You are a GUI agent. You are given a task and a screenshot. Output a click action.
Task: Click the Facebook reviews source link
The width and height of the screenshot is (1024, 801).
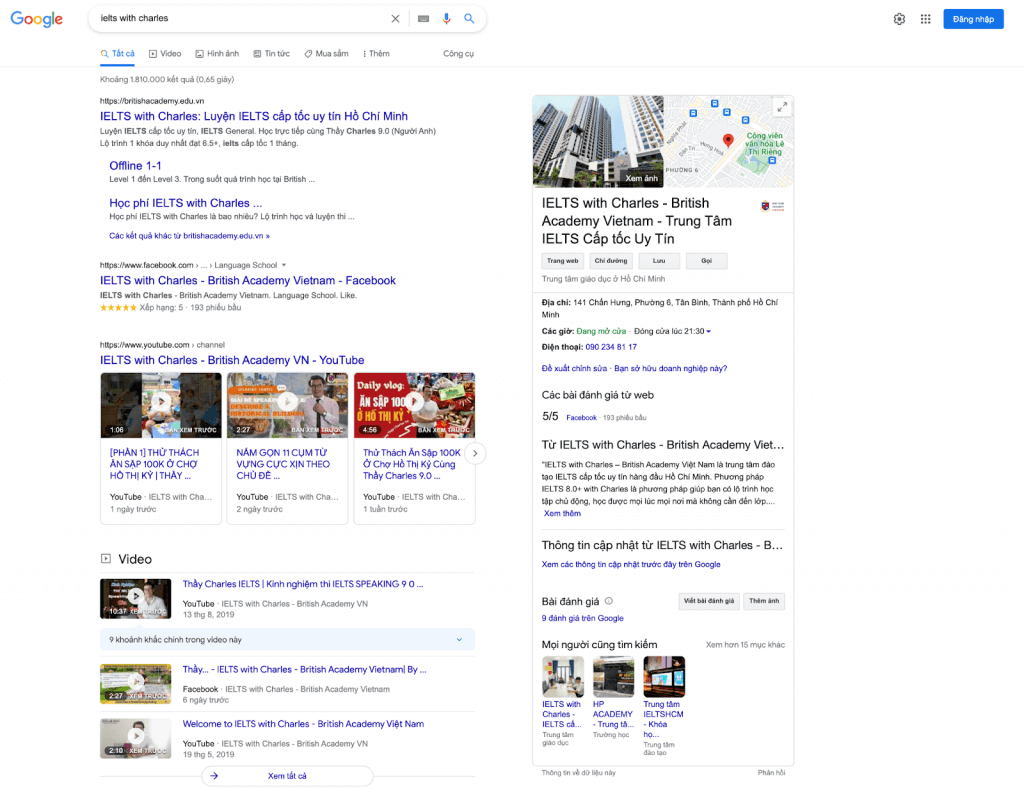coord(581,418)
